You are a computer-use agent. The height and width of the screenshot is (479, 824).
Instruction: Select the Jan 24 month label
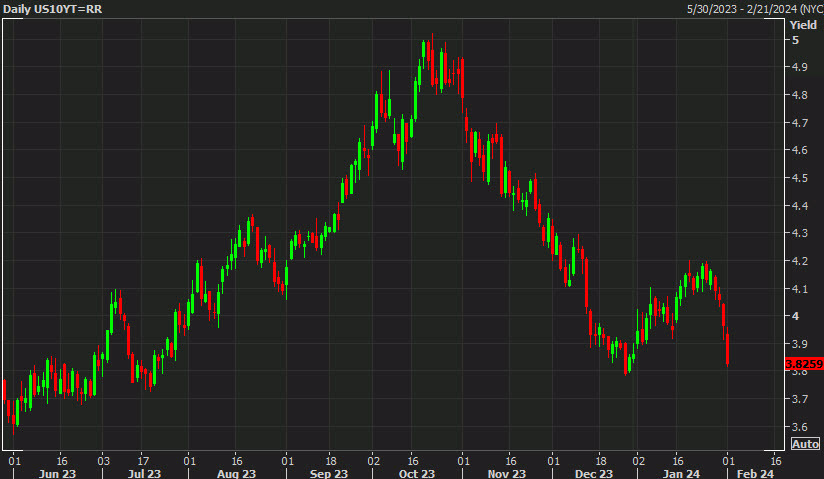click(x=681, y=473)
